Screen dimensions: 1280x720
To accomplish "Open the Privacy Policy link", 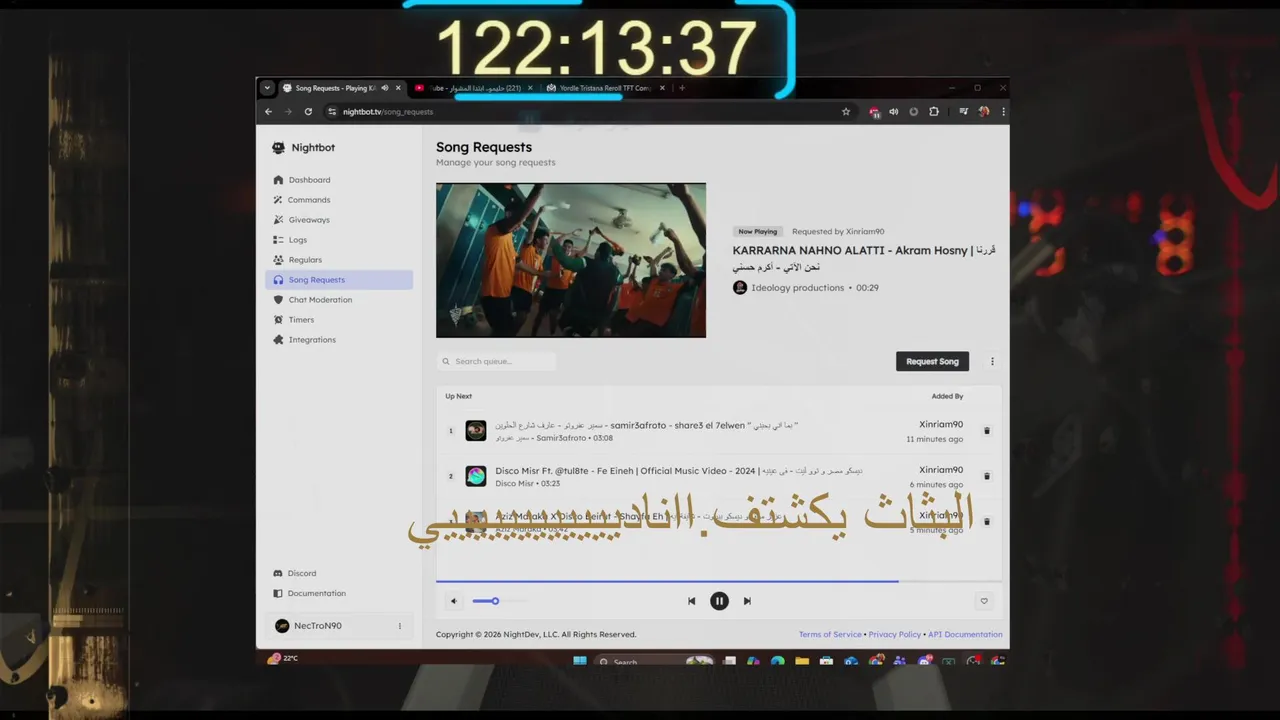I will [x=895, y=634].
